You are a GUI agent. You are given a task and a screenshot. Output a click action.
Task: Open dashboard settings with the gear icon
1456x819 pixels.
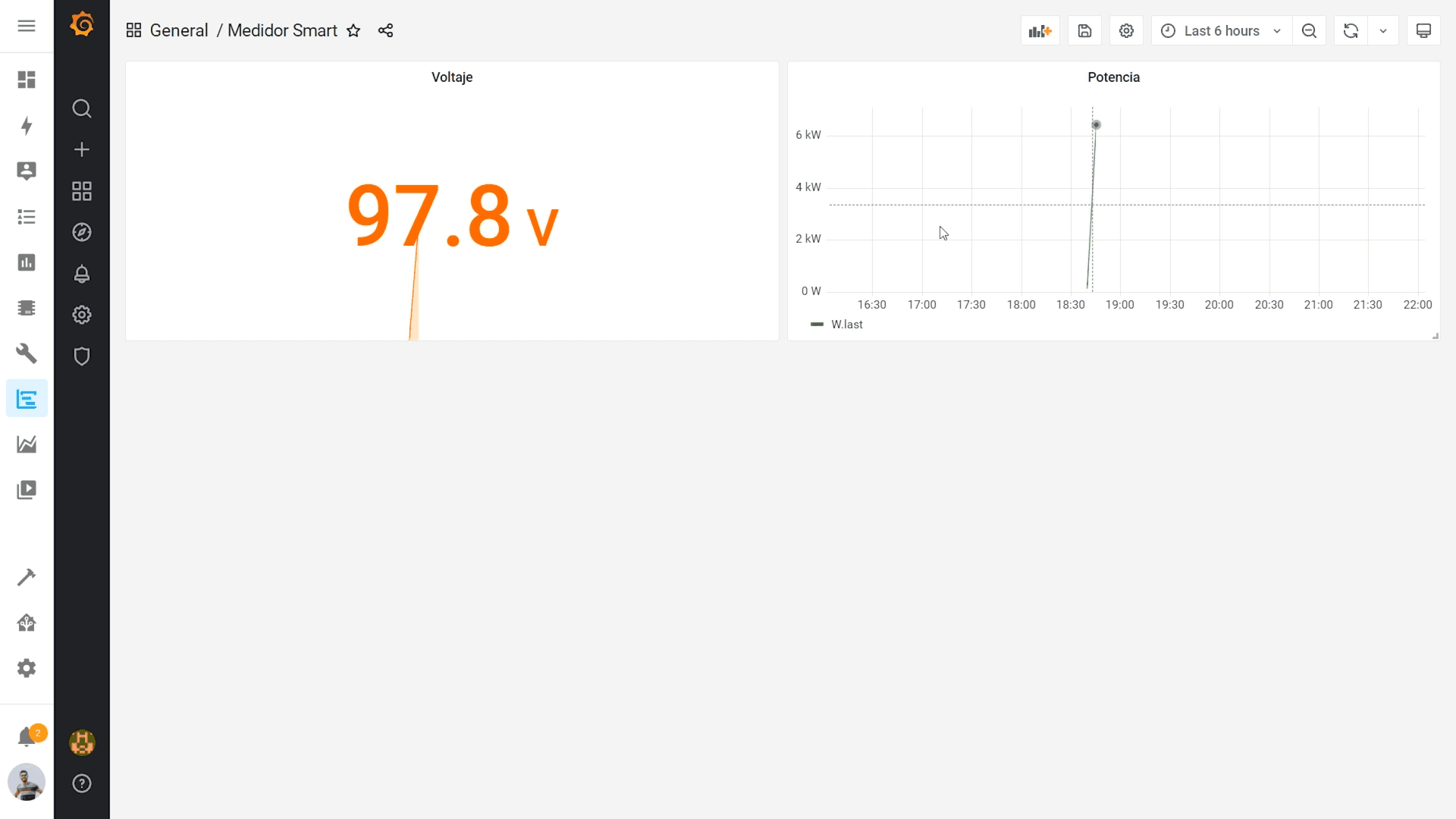[1125, 30]
